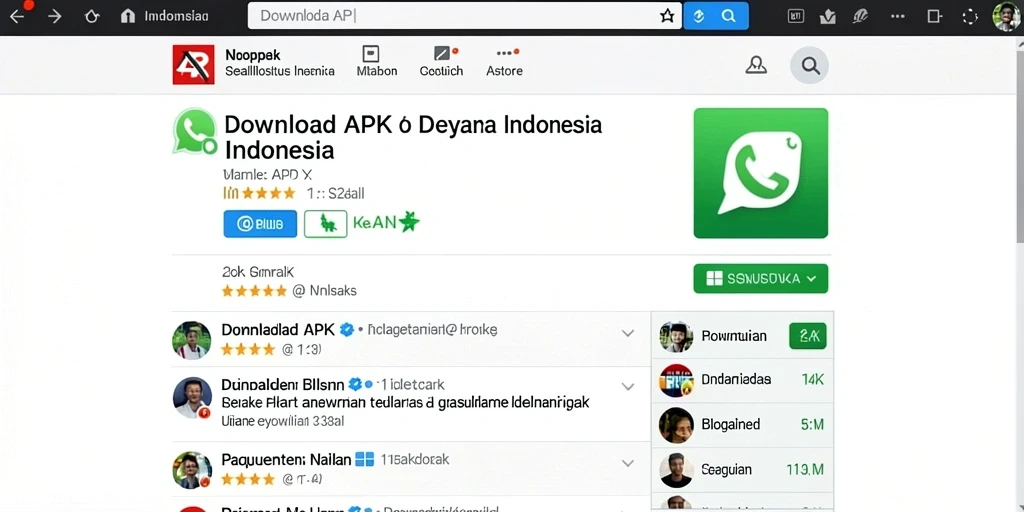This screenshot has width=1024, height=512.
Task: Click the green outlined android button
Action: 326,224
